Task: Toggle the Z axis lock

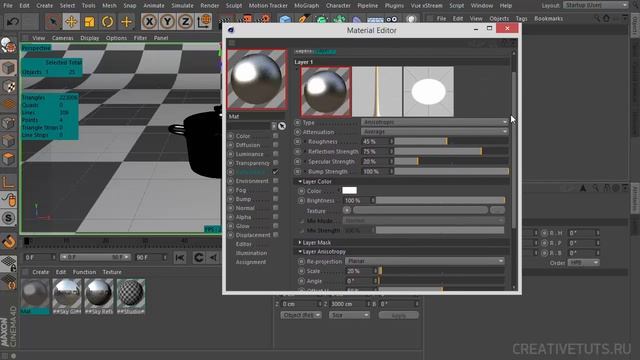Action: [185, 22]
